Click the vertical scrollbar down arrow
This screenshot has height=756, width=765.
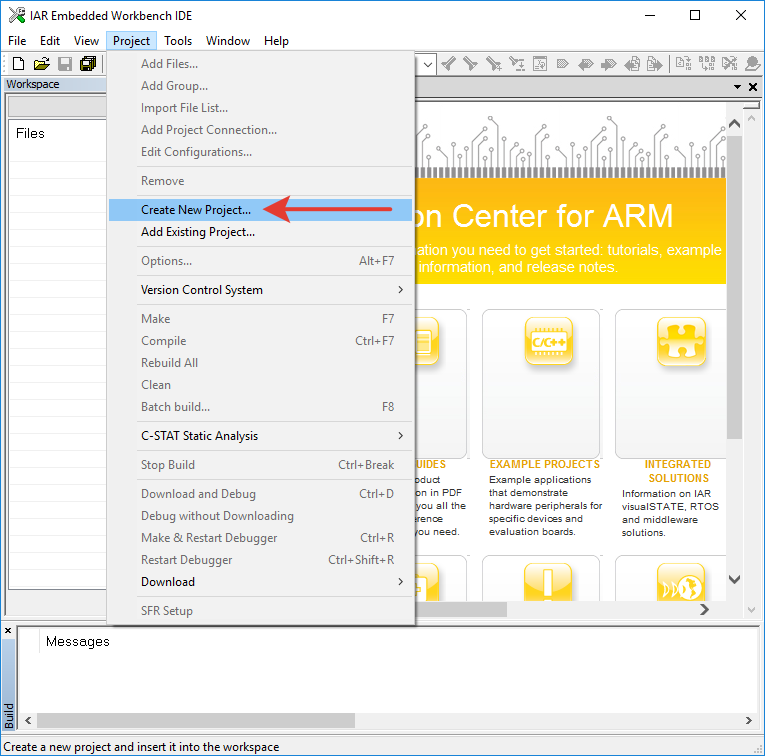(x=734, y=579)
